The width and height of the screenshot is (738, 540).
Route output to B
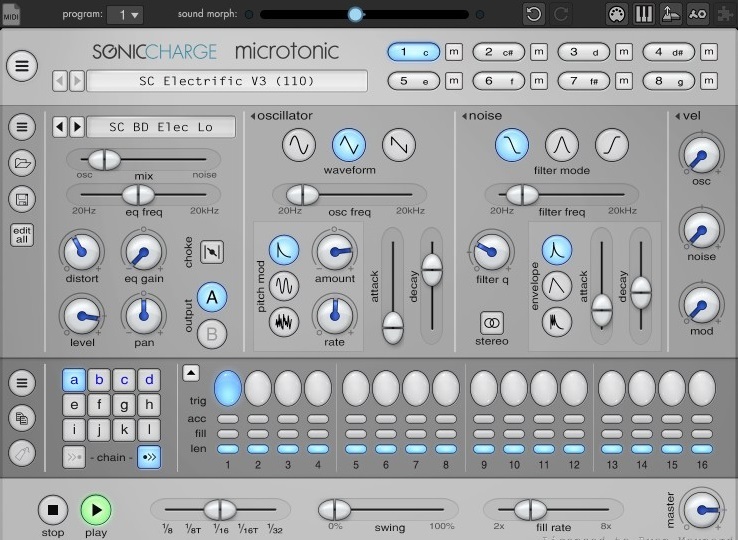[x=212, y=334]
